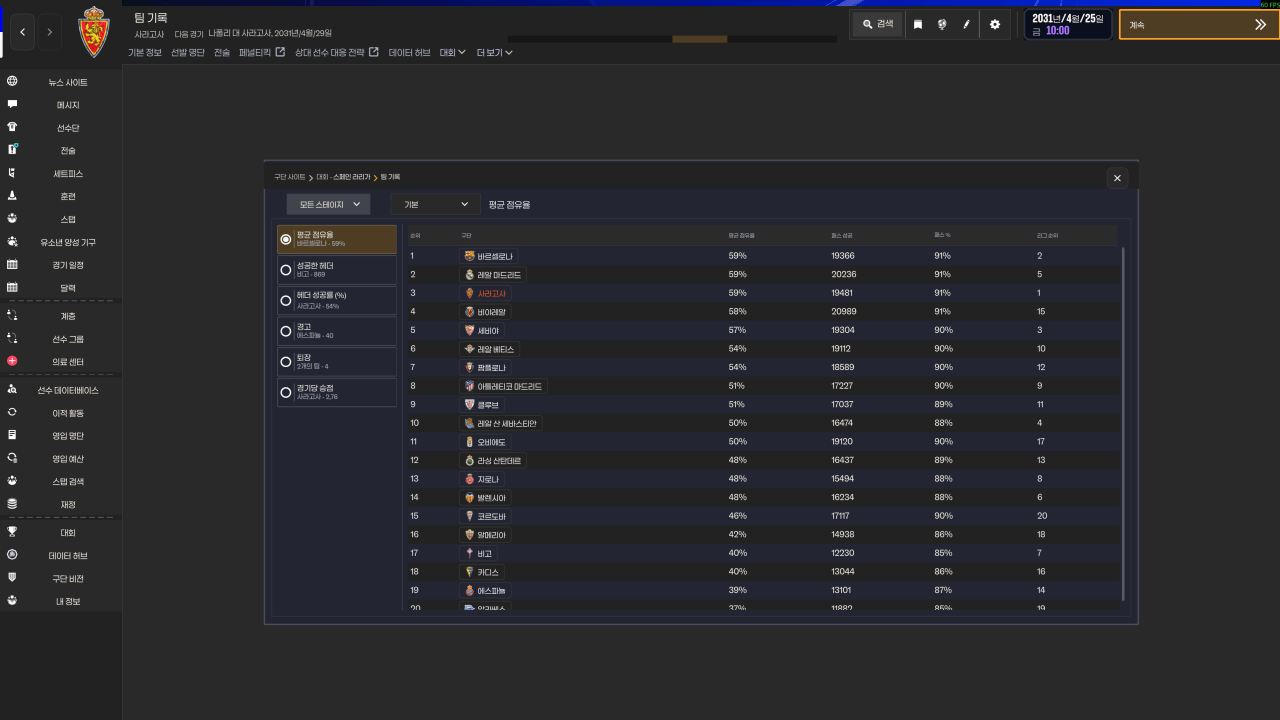Screen dimensions: 1280x720
Task: Select the 평균 점유율 radio option
Action: pos(337,239)
